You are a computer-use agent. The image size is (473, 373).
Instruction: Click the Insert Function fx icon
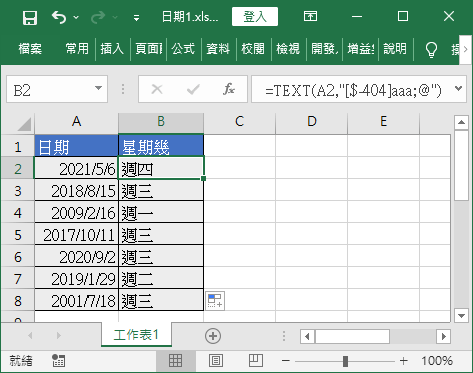coord(229,89)
